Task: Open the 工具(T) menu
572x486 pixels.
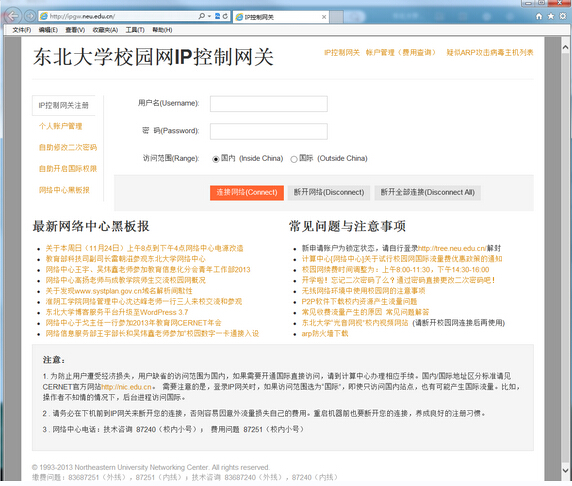Action: [135, 30]
